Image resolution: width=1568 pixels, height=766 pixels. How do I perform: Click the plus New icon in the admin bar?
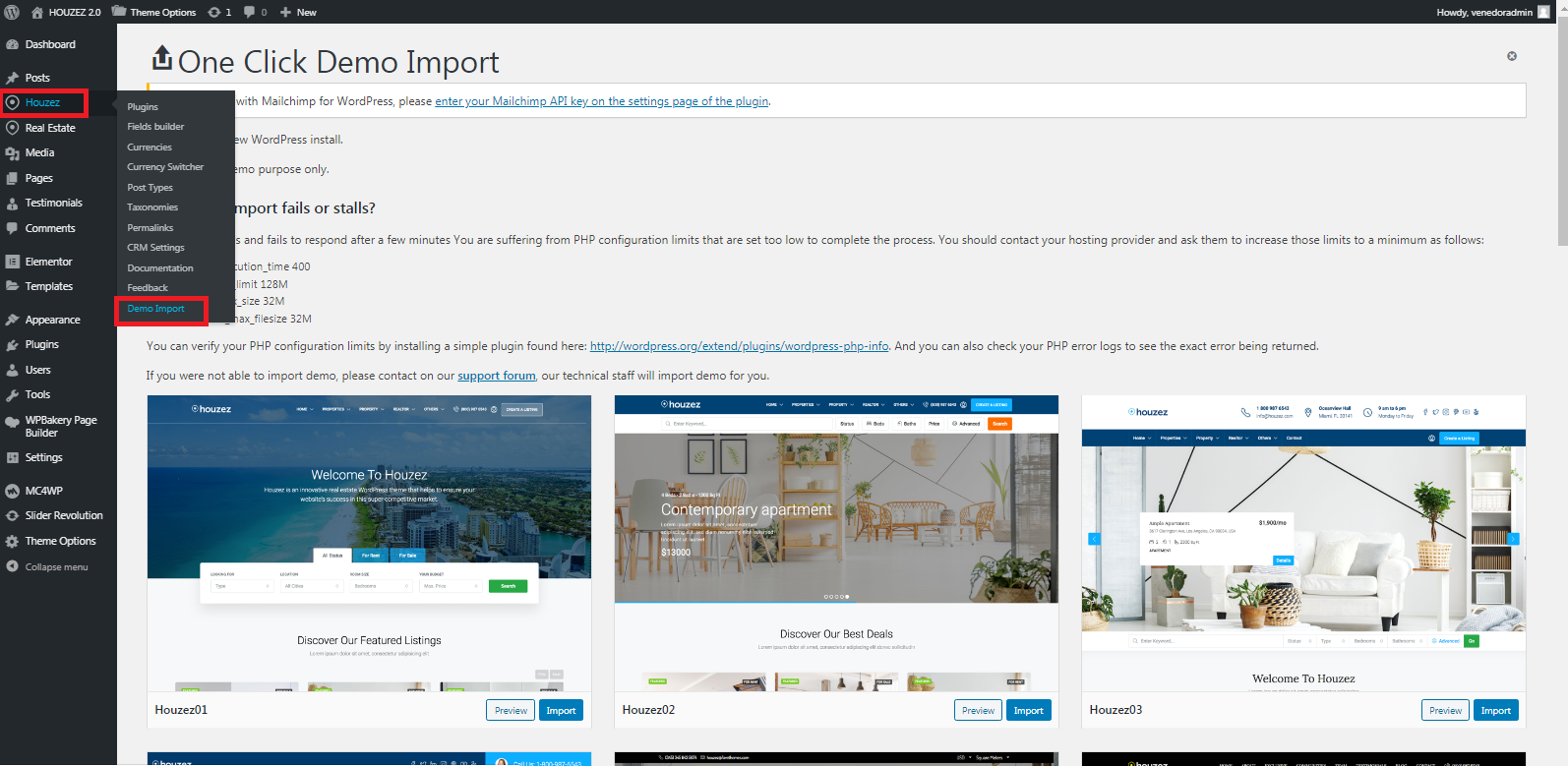(x=285, y=12)
